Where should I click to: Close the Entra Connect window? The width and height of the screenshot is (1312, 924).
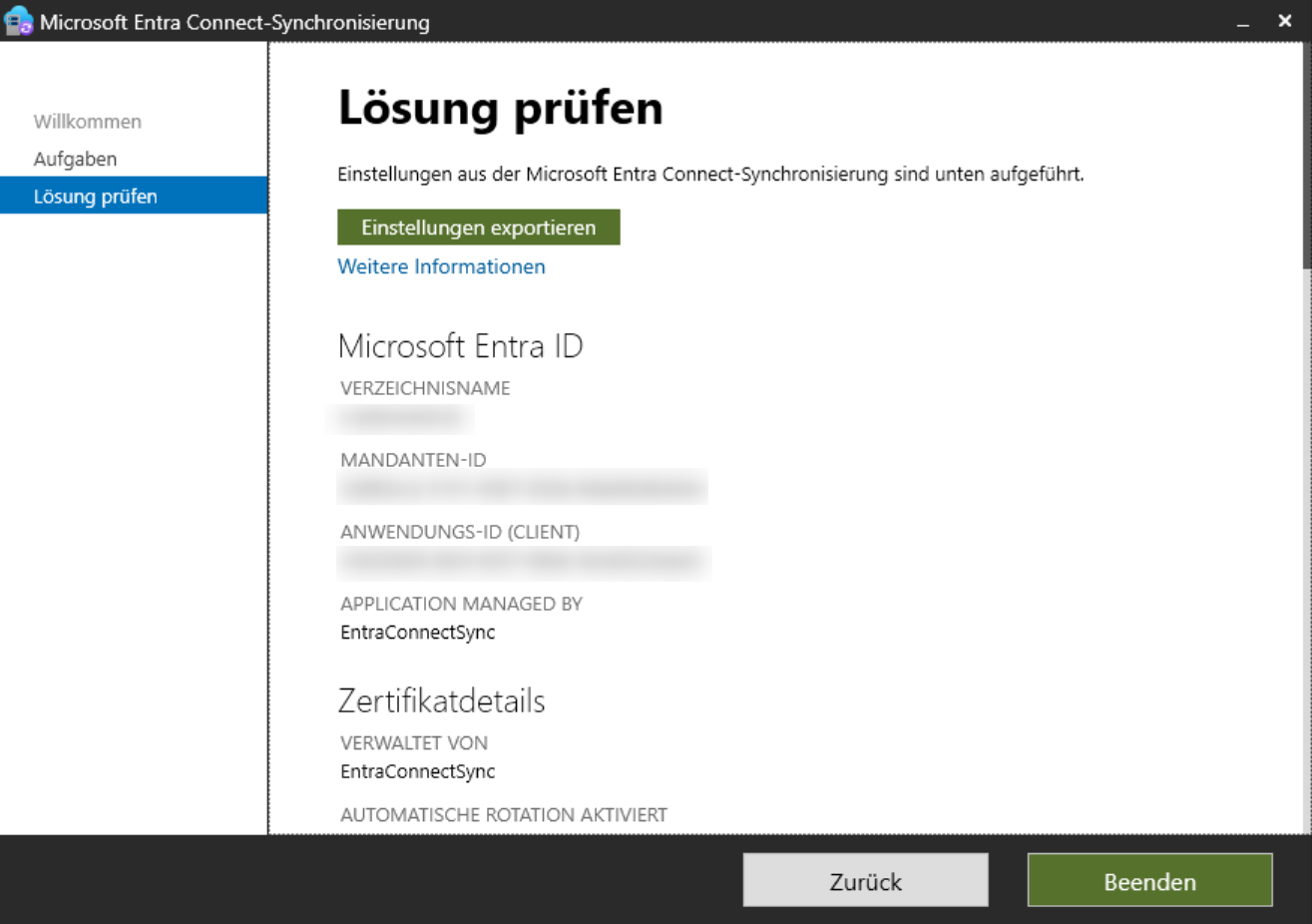point(1285,21)
